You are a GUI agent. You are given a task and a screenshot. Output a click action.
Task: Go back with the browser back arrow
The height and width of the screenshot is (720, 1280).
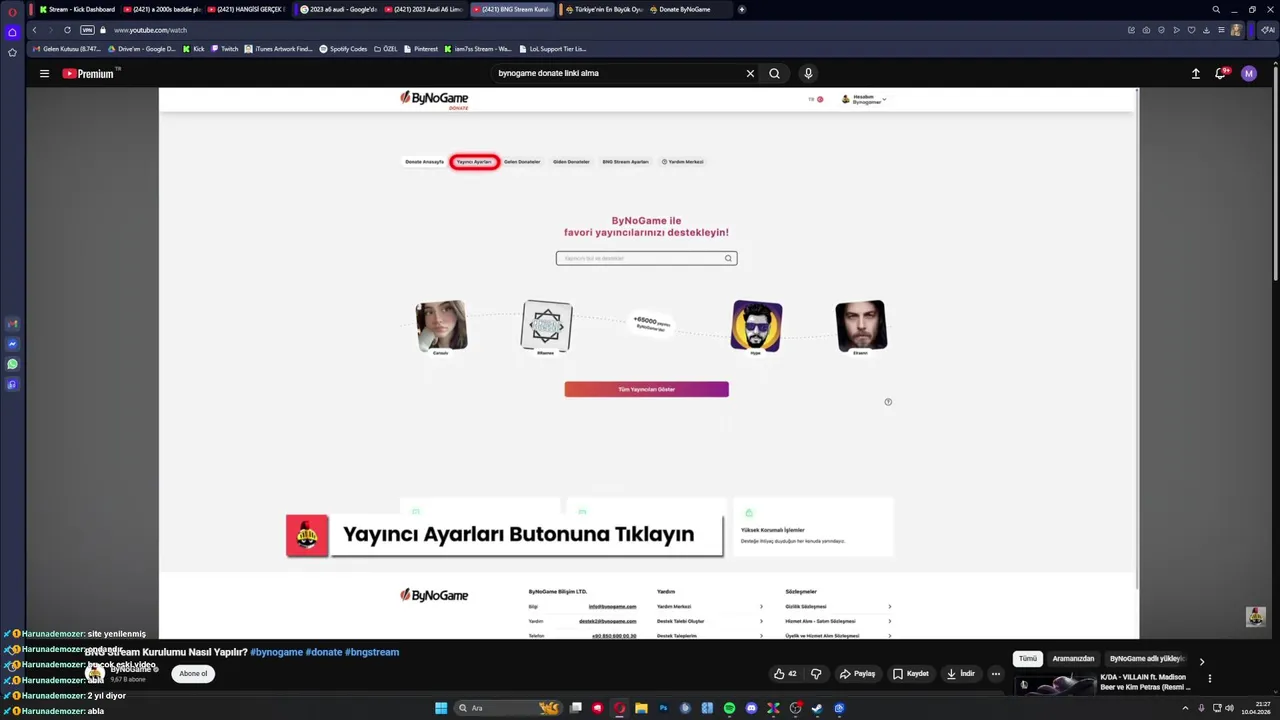tap(34, 30)
